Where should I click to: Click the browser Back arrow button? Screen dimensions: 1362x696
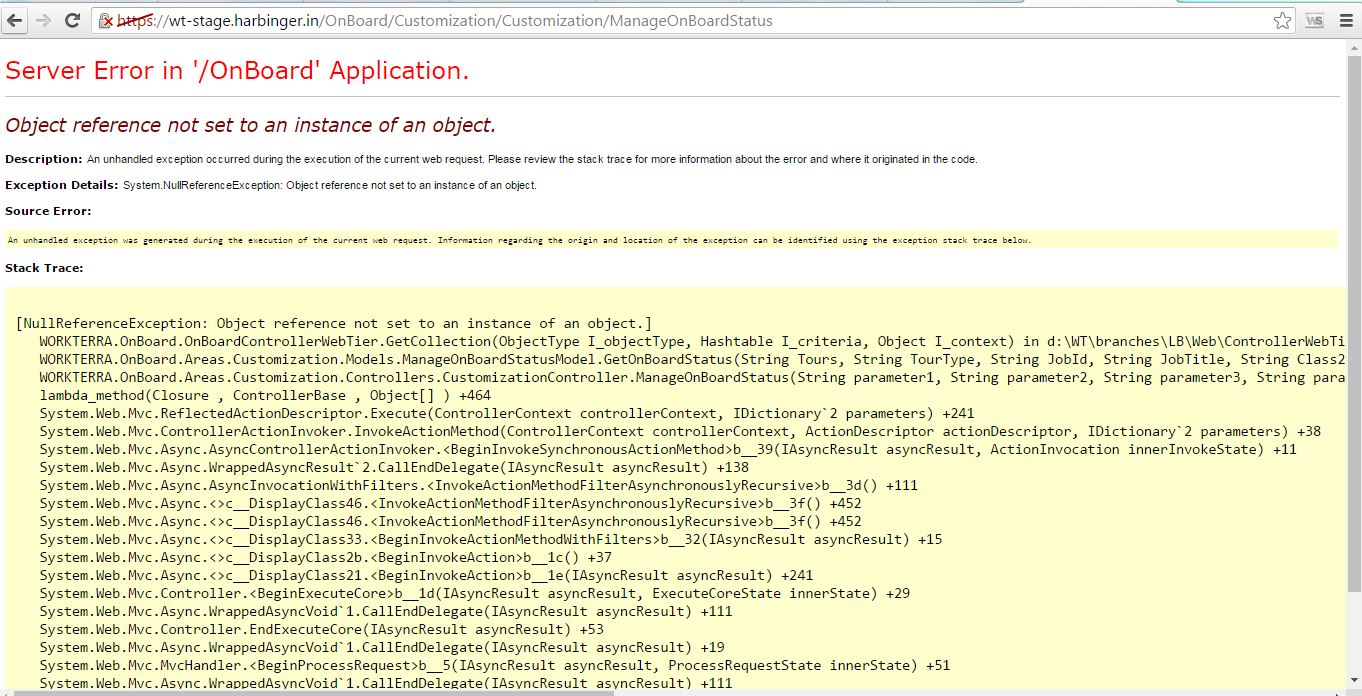15,20
